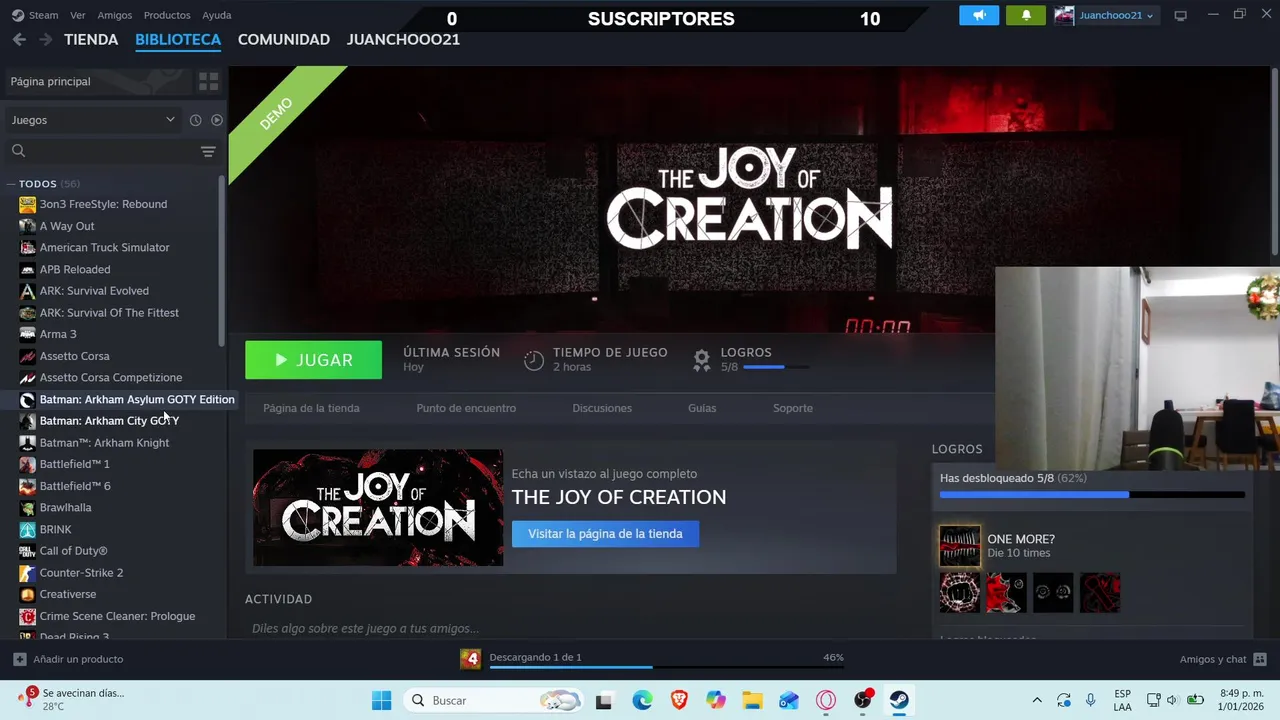1280x720 pixels.
Task: Click Visitar la página de la tienda
Action: [x=605, y=534]
